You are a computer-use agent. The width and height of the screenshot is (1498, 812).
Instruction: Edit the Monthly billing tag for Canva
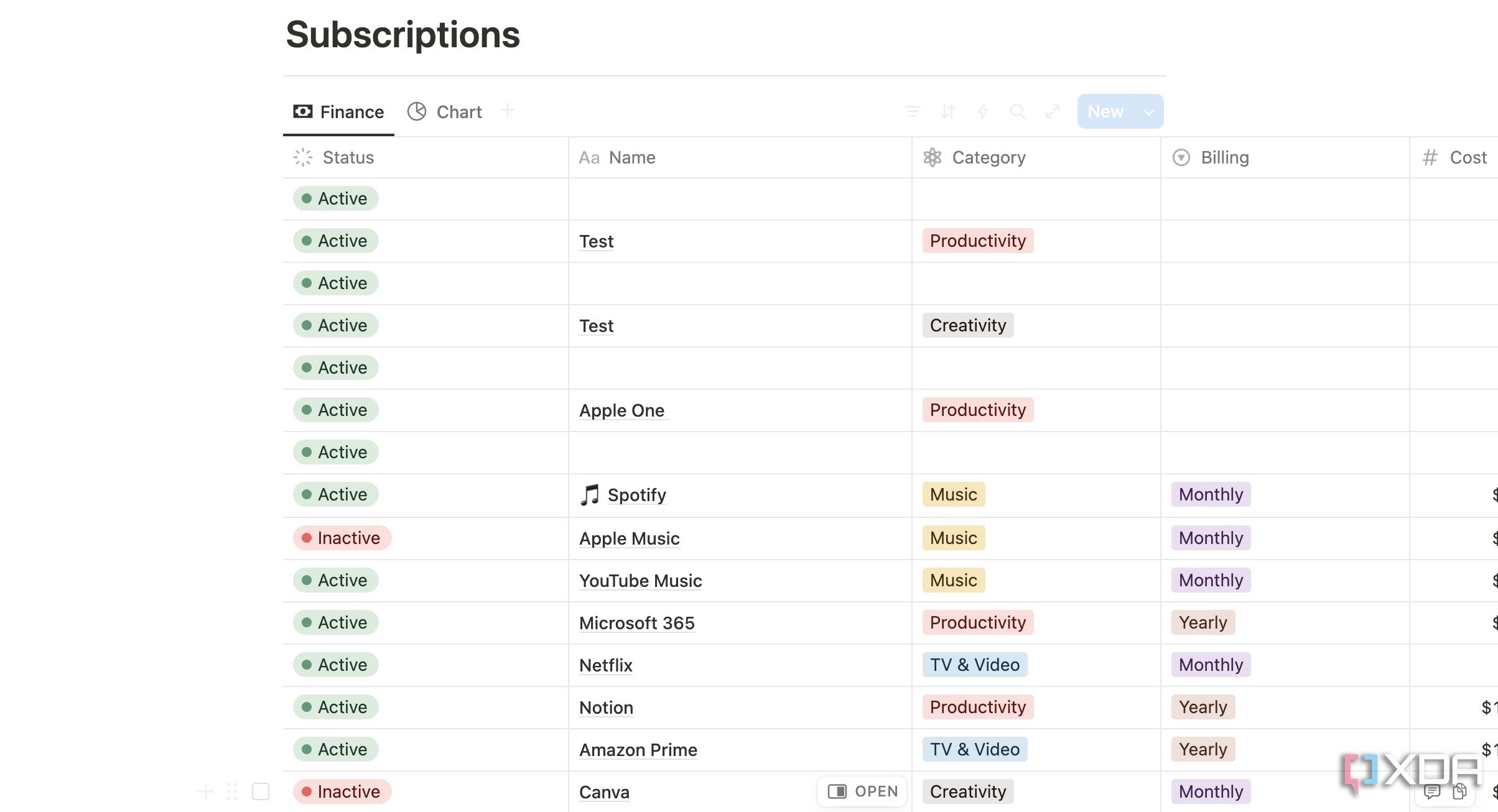point(1211,791)
